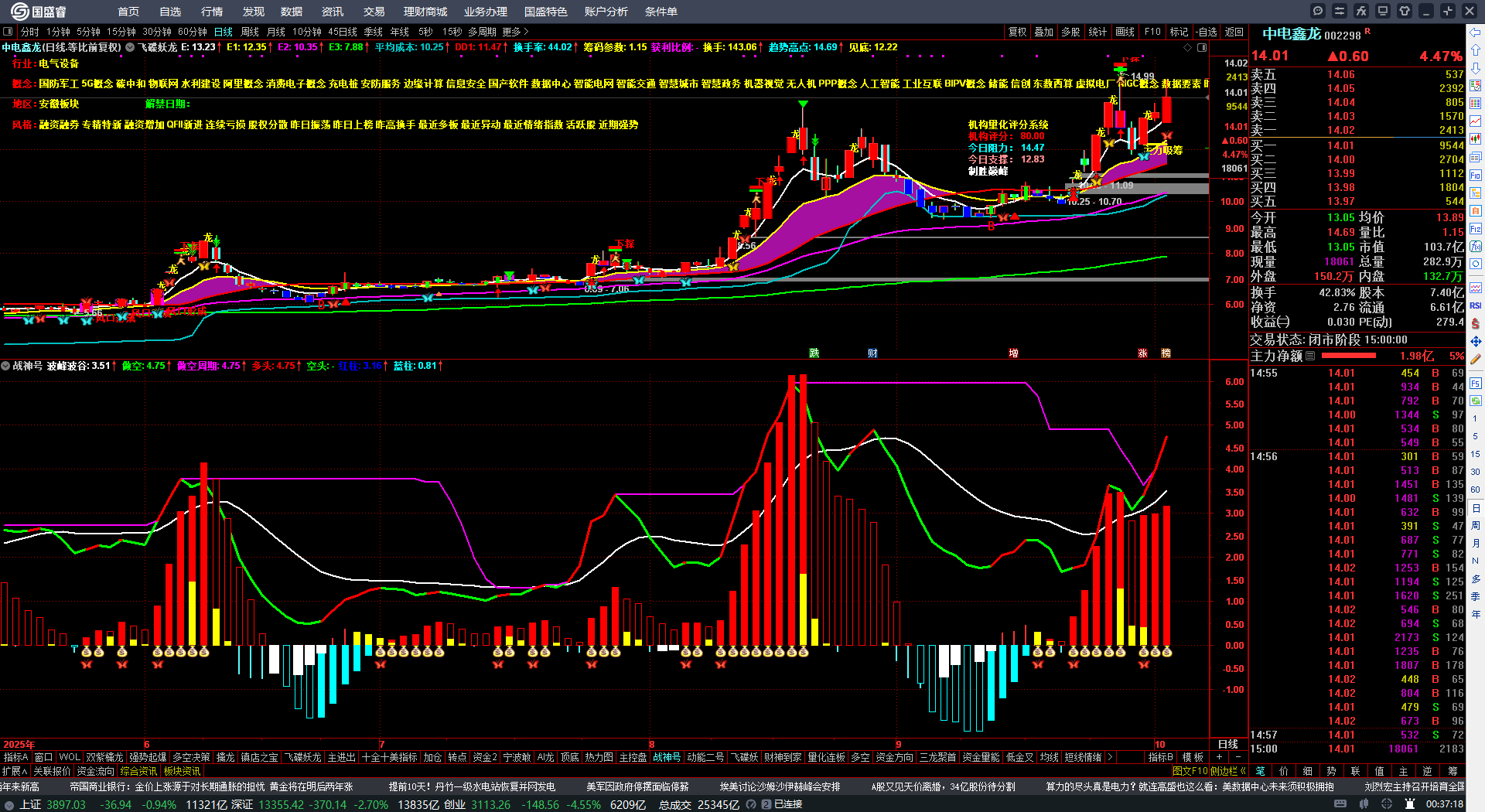Toggle 复权 price adjustment
The image size is (1485, 812).
[1018, 32]
